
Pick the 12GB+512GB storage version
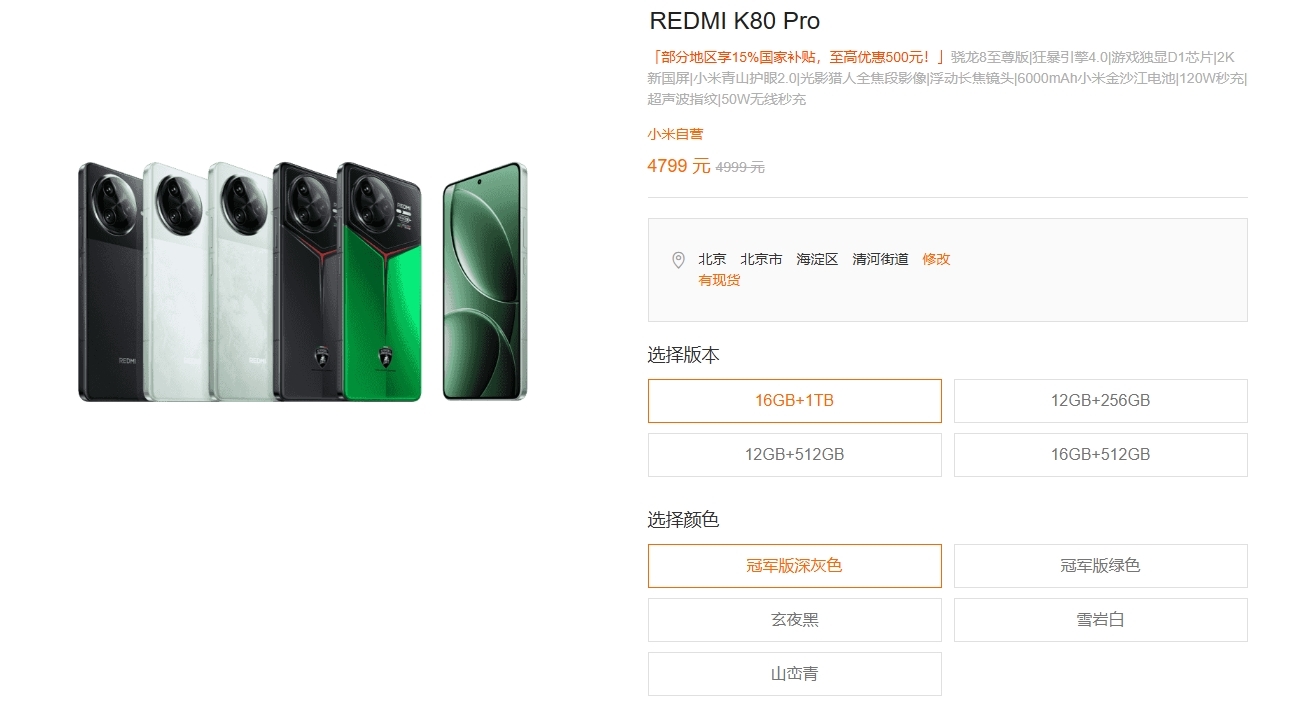794,455
